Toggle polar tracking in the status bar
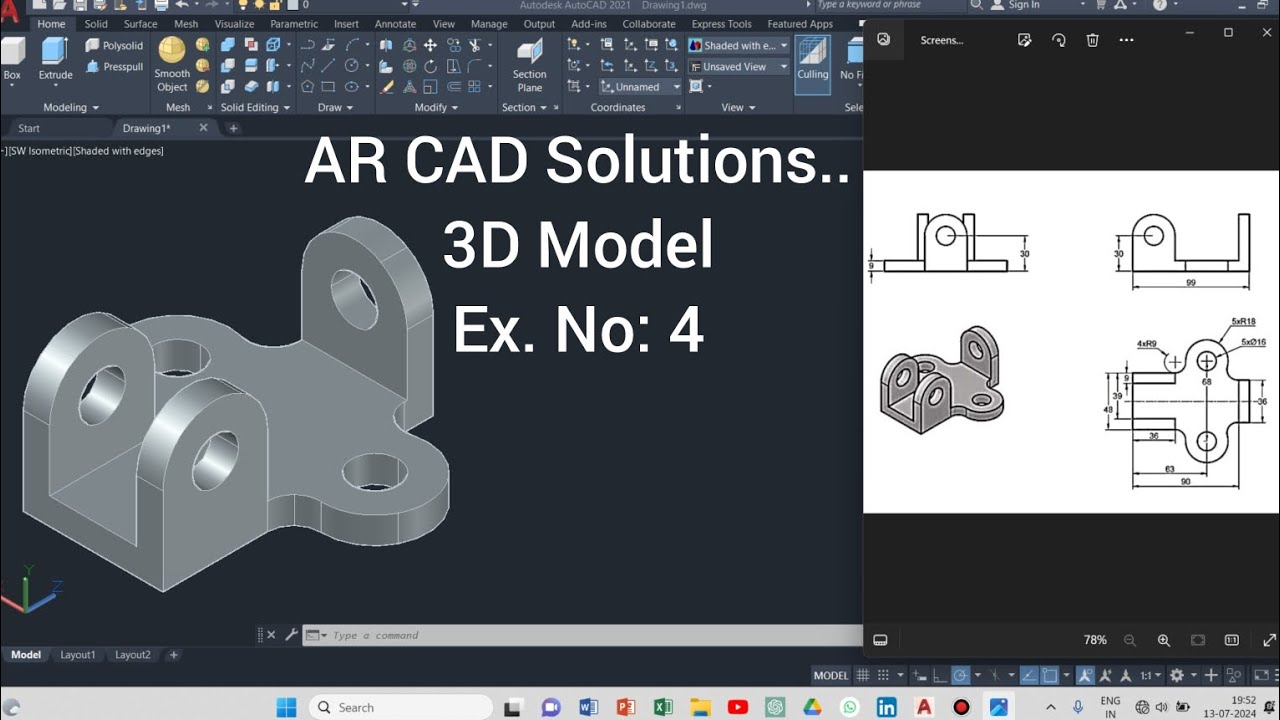Viewport: 1280px width, 720px height. point(959,676)
